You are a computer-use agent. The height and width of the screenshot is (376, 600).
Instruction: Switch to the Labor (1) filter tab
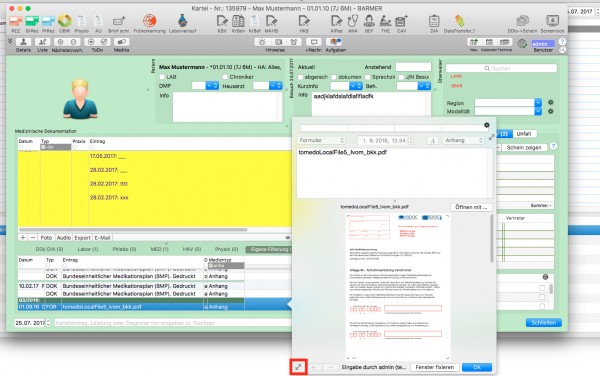click(88, 249)
